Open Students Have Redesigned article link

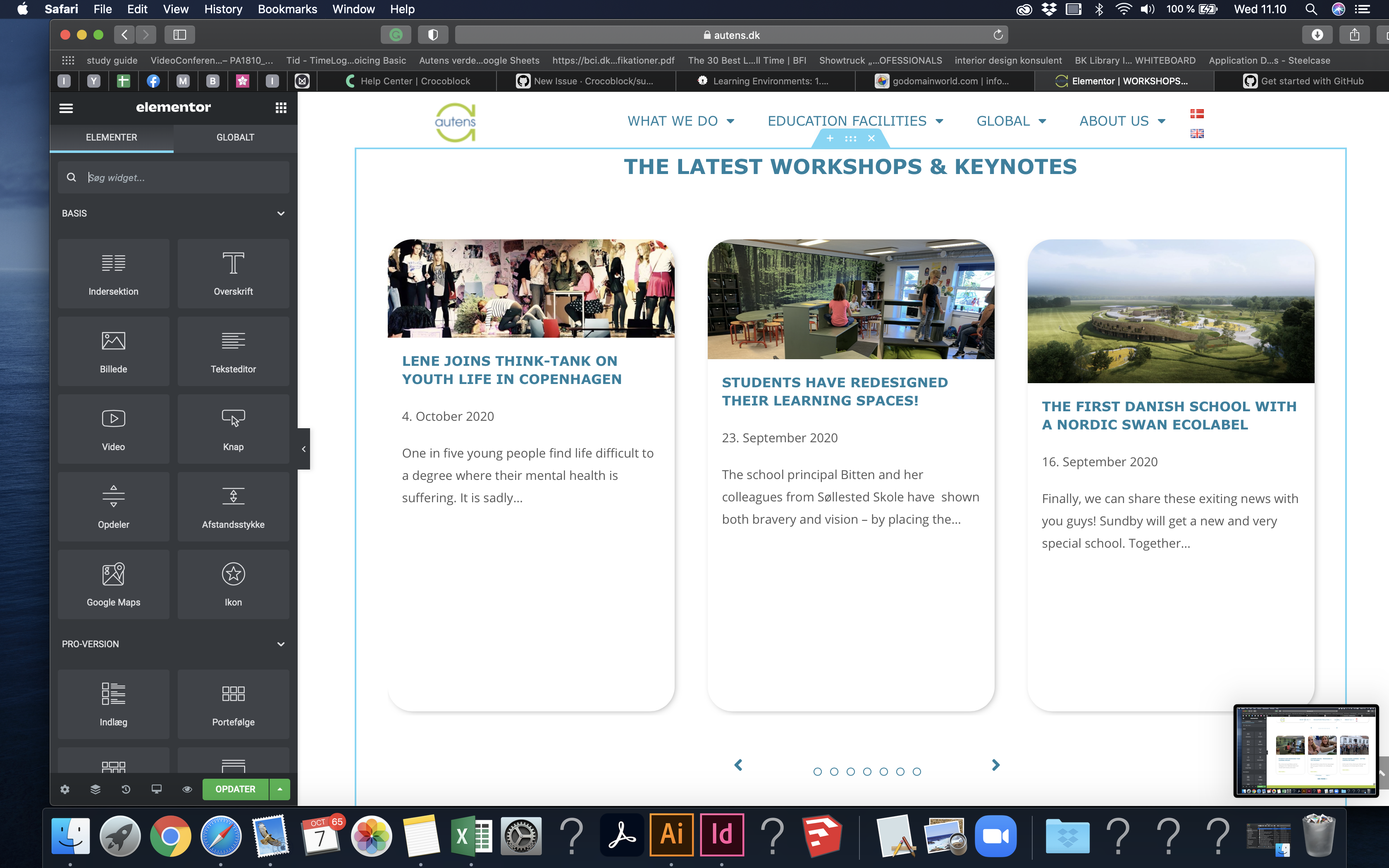(x=835, y=391)
